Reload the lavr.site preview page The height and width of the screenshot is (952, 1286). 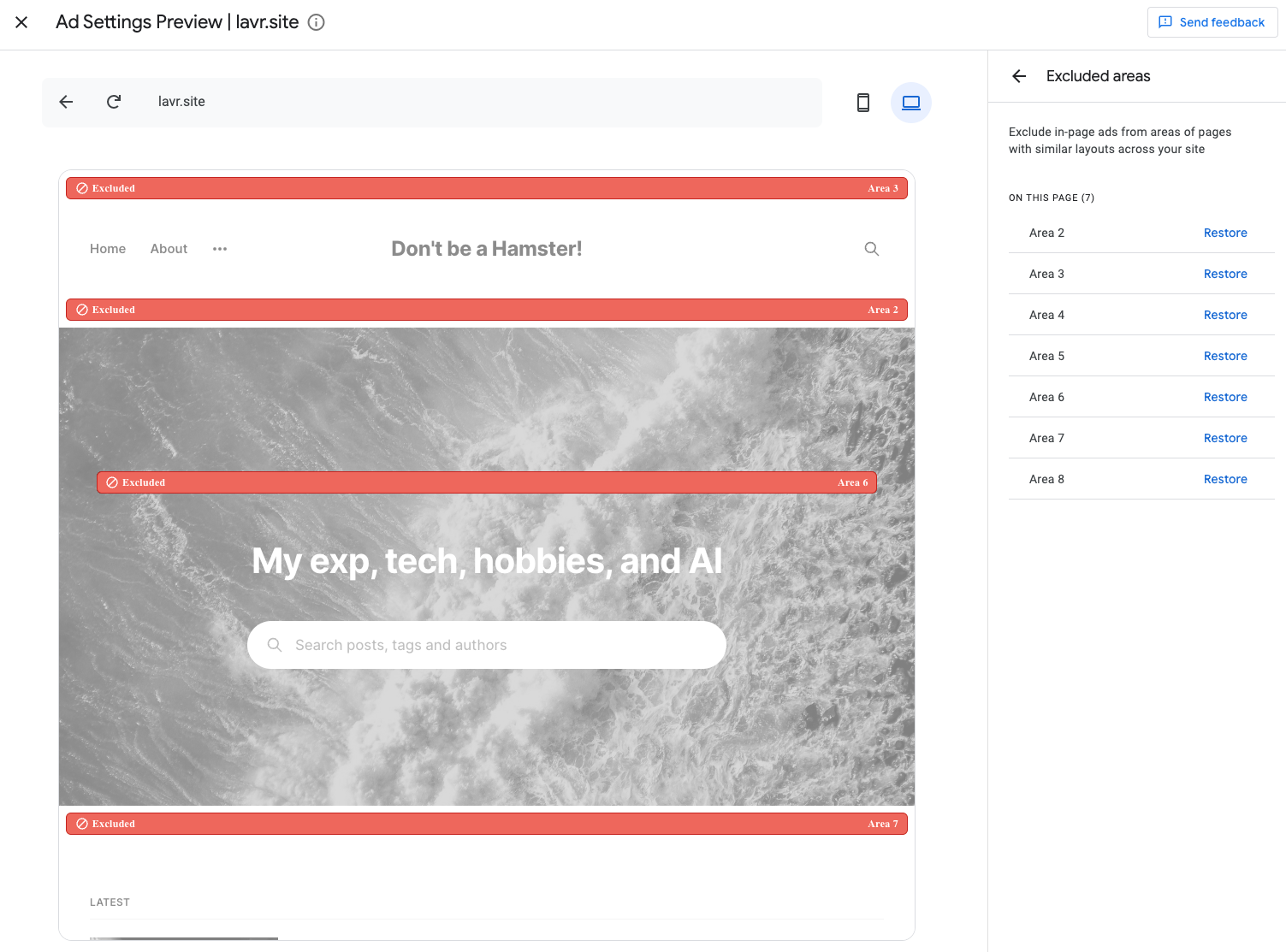point(114,102)
